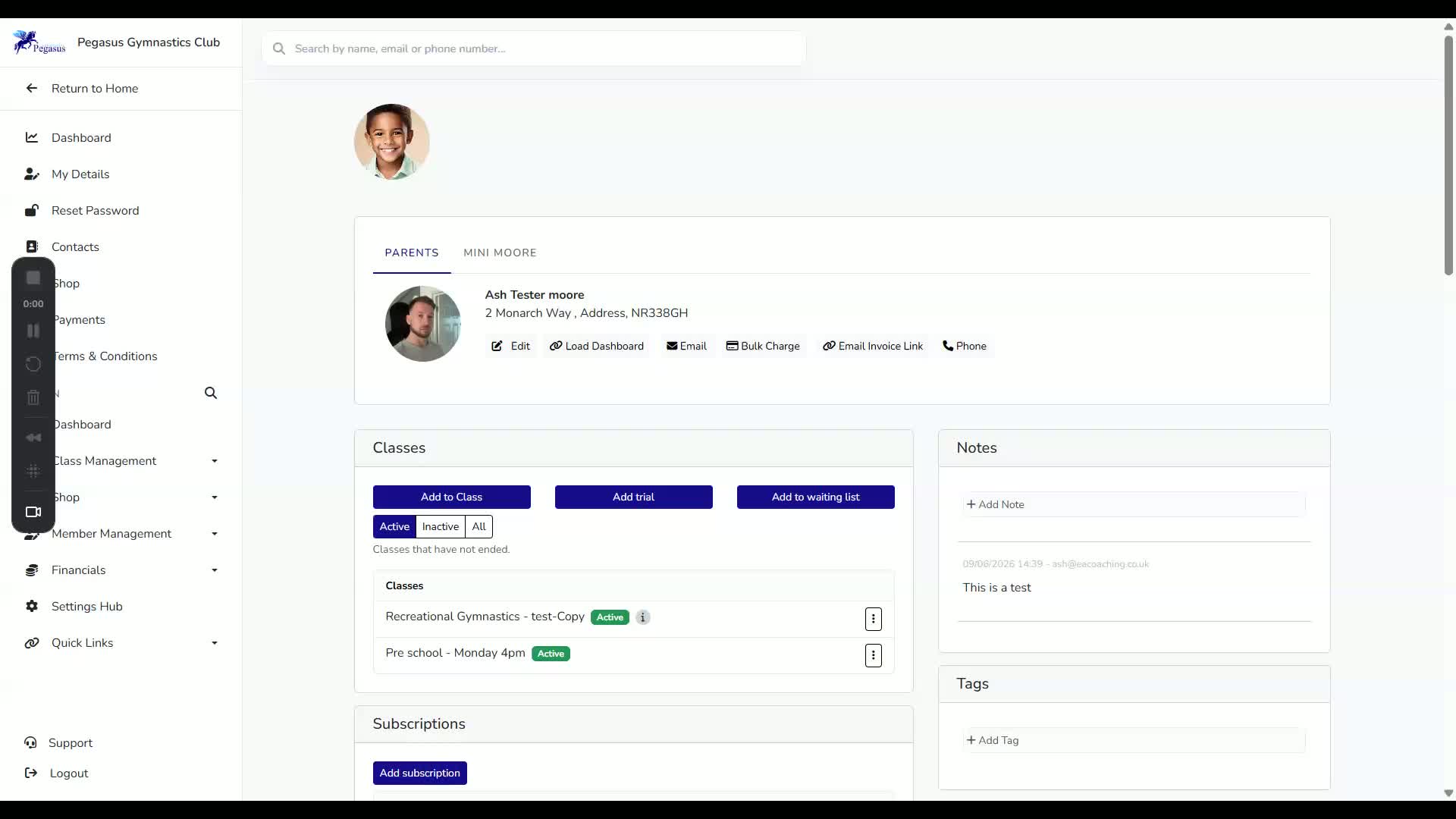Show All classes filter
This screenshot has height=819, width=1456.
[479, 526]
